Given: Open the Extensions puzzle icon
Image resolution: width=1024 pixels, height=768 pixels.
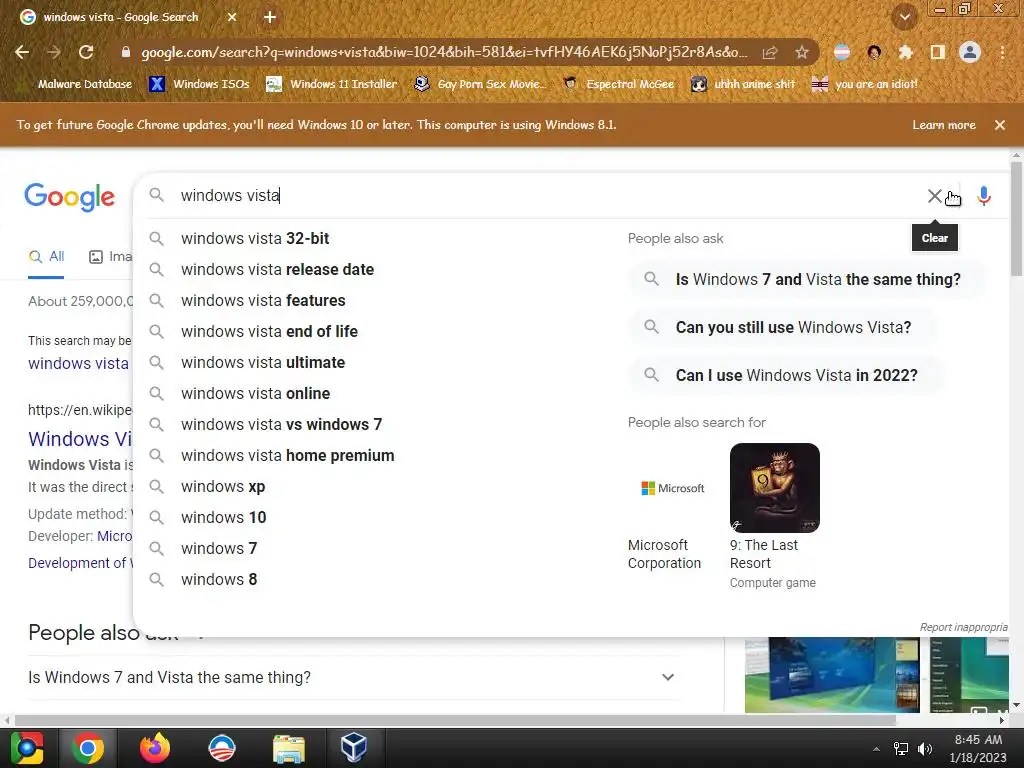Looking at the screenshot, I should (x=905, y=52).
